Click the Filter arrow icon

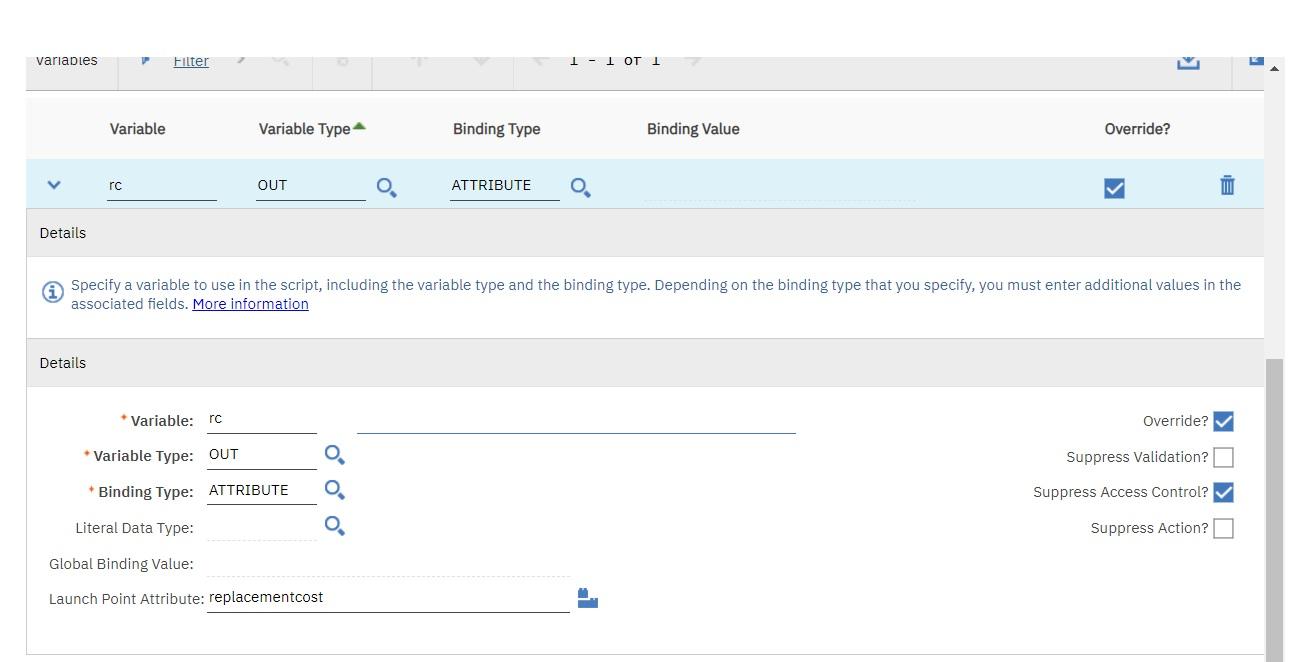tap(146, 60)
